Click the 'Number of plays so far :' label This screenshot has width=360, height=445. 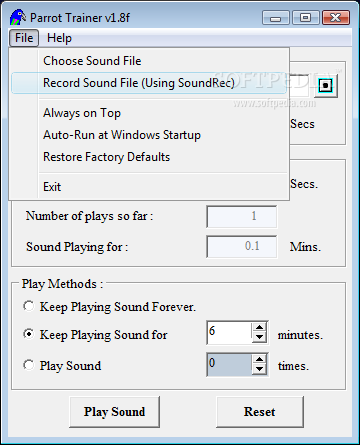click(x=89, y=216)
